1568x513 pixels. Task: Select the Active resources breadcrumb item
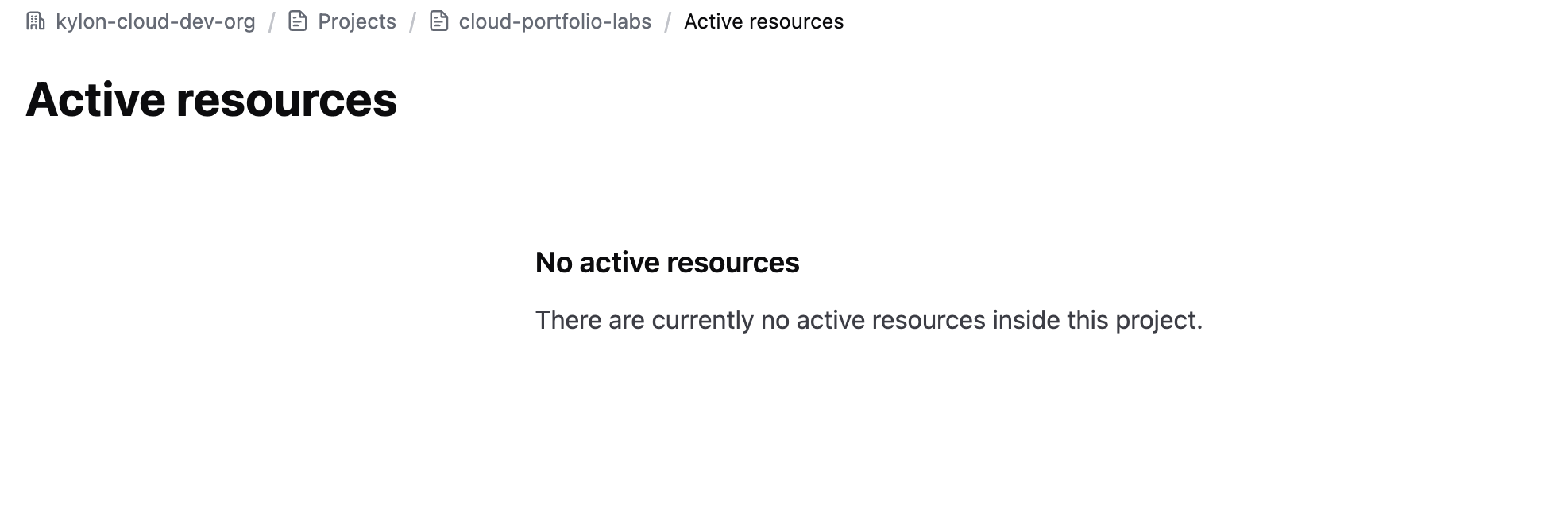(x=763, y=21)
